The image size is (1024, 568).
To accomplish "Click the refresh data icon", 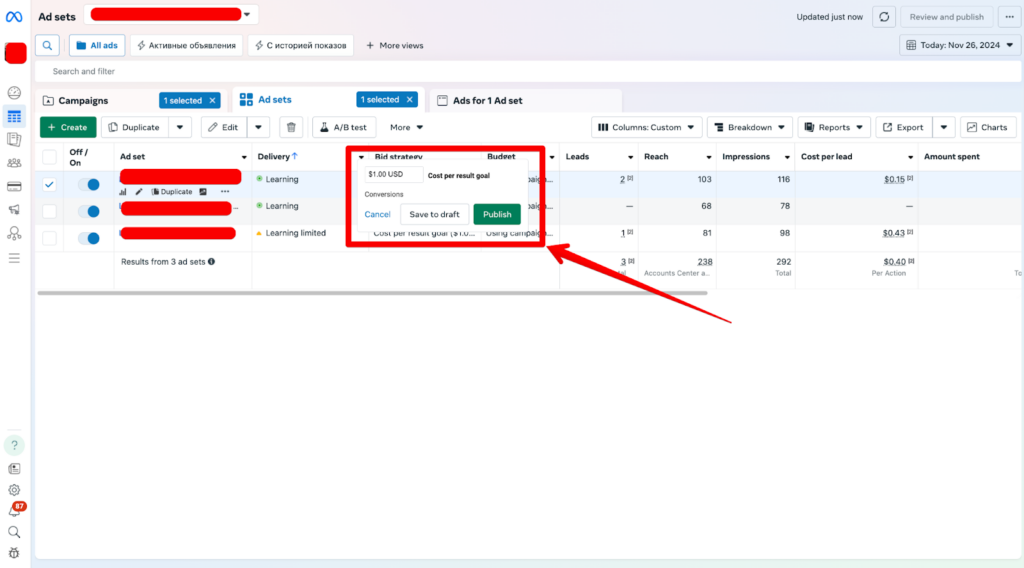I will [x=883, y=17].
